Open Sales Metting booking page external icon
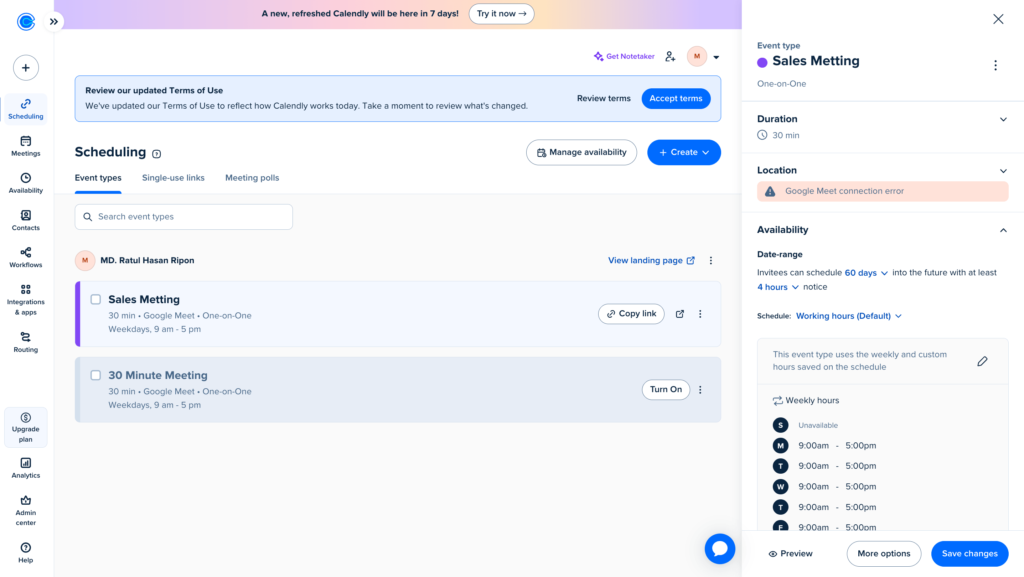 [680, 314]
